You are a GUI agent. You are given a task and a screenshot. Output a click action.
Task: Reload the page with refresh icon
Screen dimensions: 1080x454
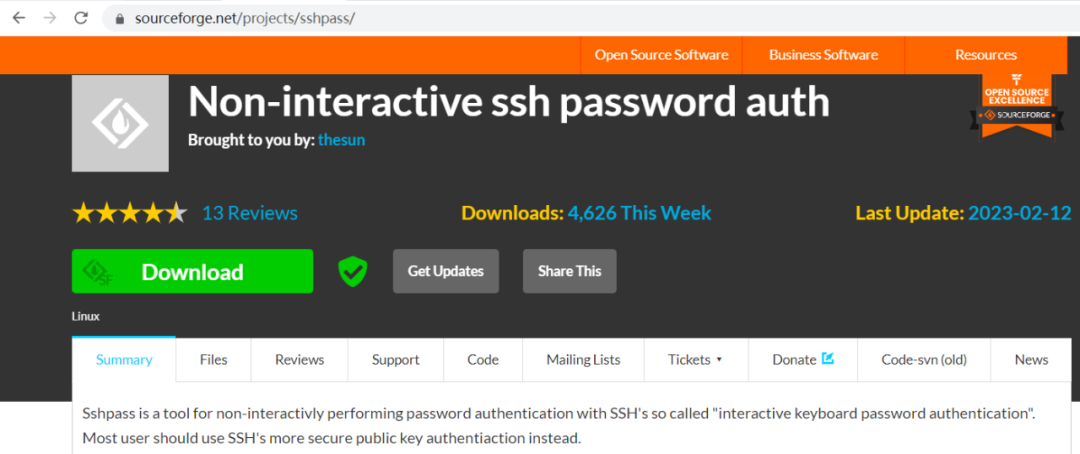click(x=82, y=18)
